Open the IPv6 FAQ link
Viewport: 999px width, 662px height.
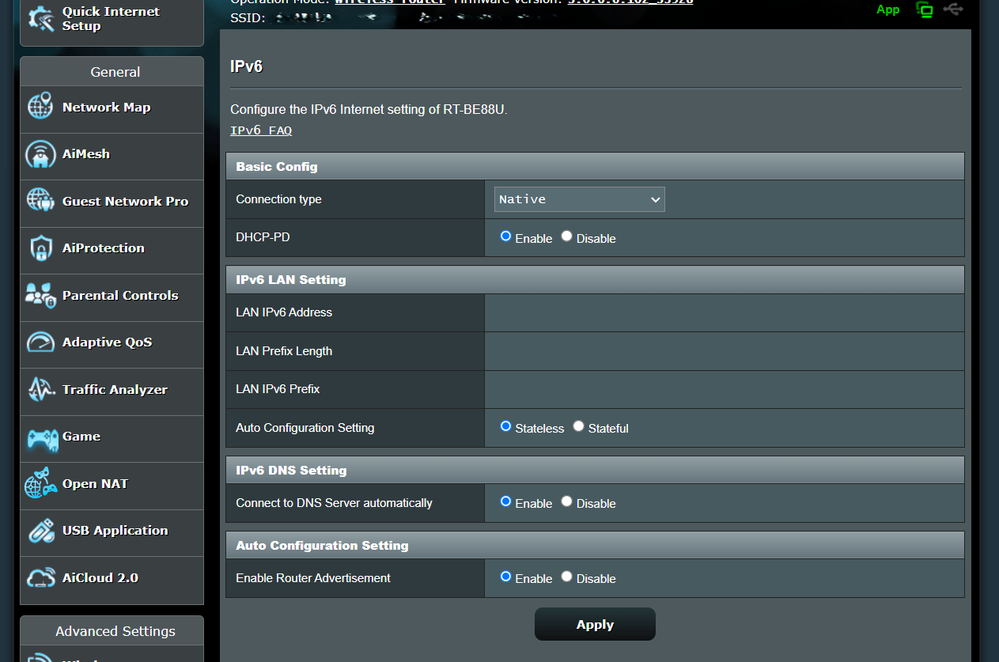tap(261, 131)
